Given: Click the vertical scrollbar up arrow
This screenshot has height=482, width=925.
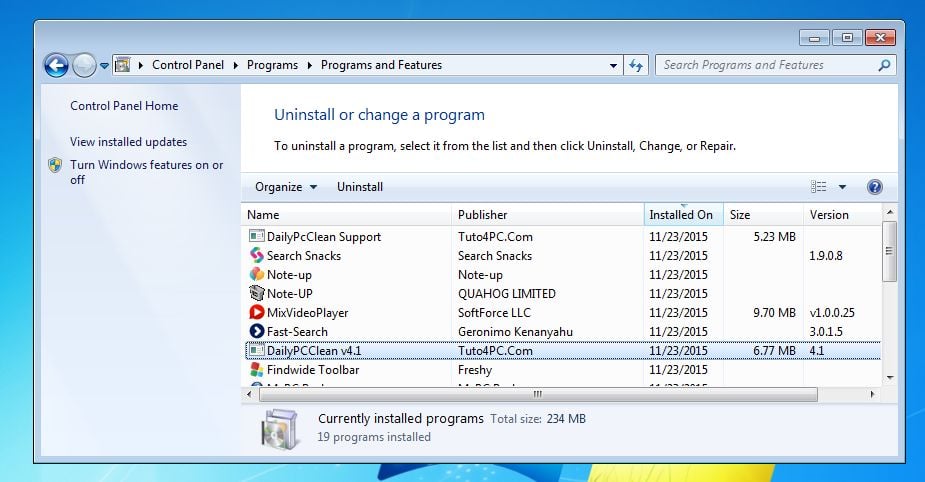Looking at the screenshot, I should coord(890,211).
